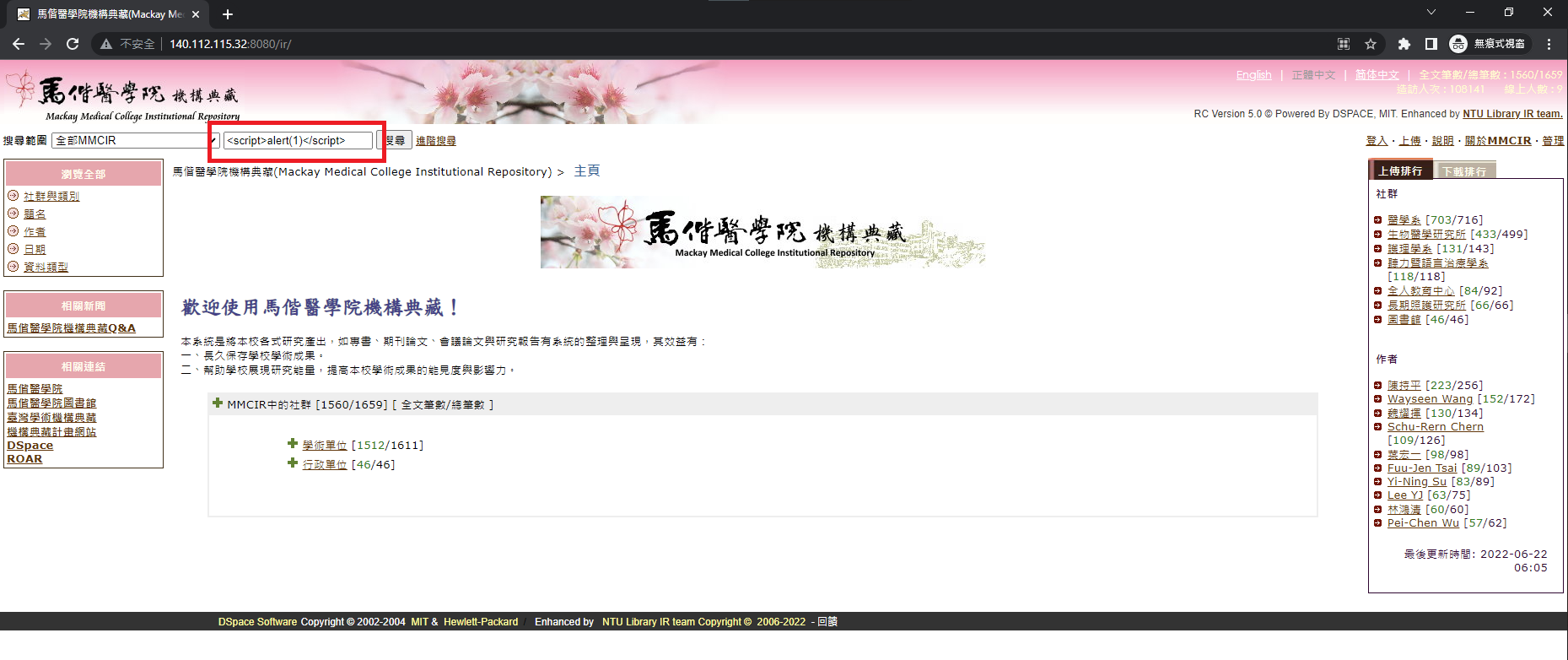Click the 搜尋 search button
The width and height of the screenshot is (1568, 660).
(395, 140)
